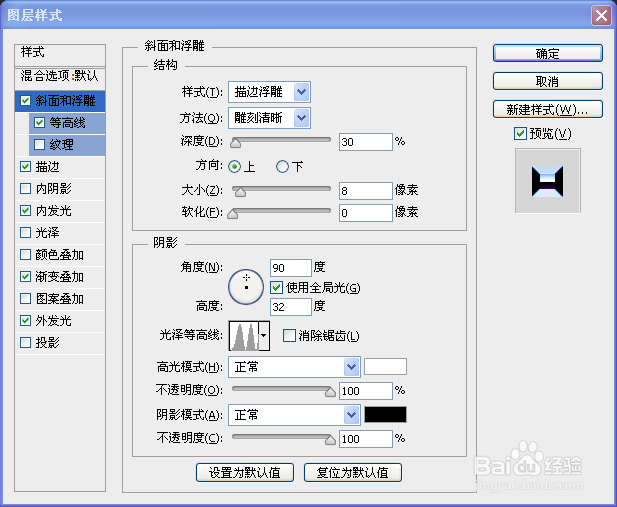Click the 深度 slider handle
Image resolution: width=617 pixels, height=507 pixels.
[x=235, y=142]
